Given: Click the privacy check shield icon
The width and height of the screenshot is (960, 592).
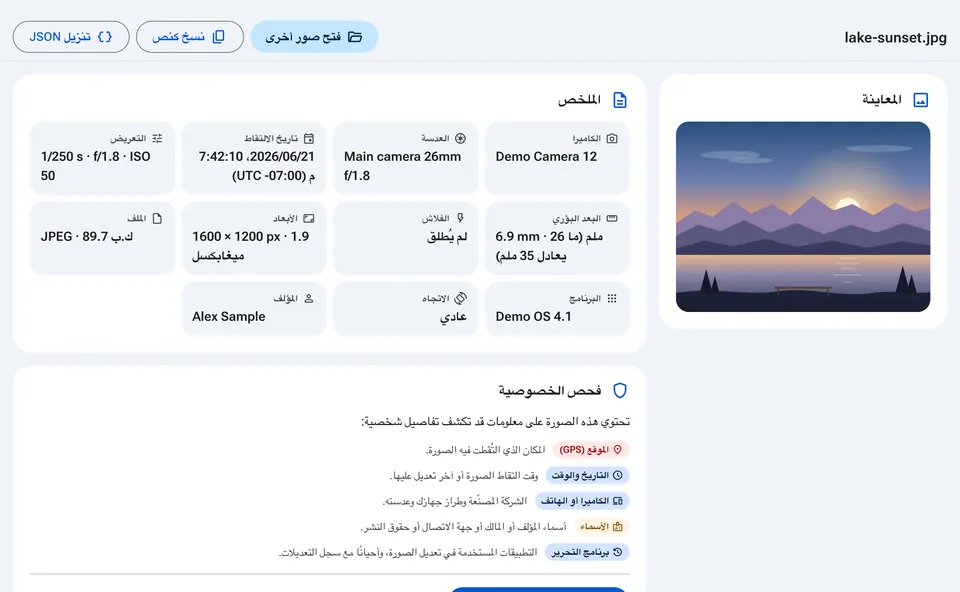Looking at the screenshot, I should point(620,391).
